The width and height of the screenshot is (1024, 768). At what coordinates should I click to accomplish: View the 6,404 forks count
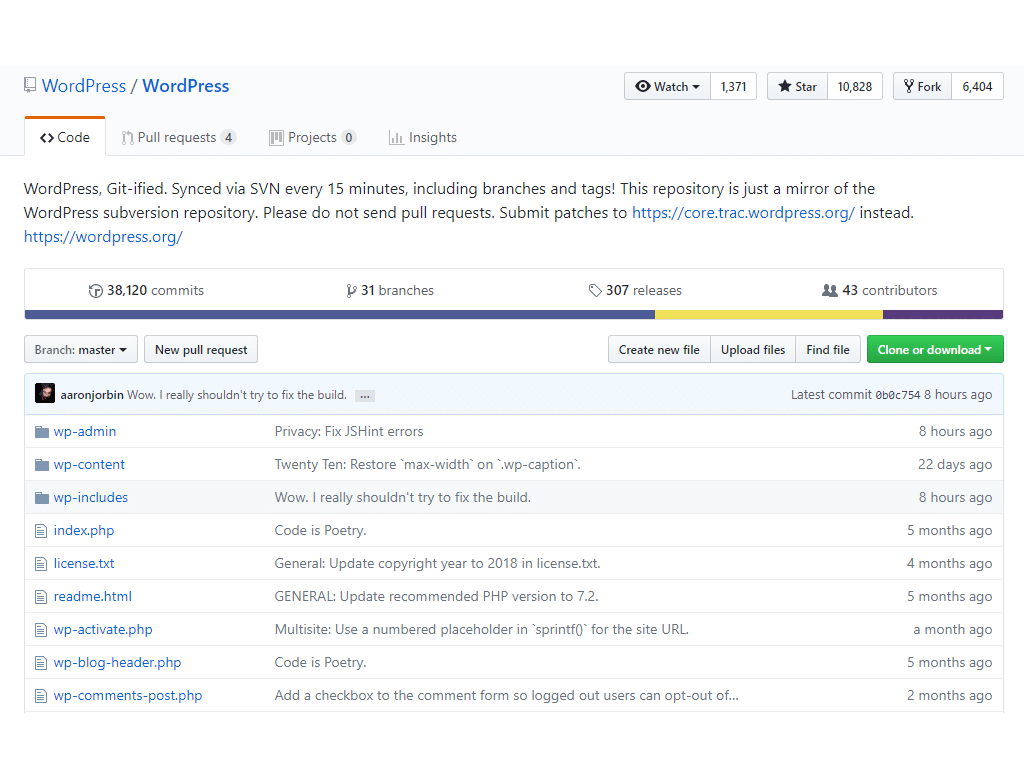[977, 86]
